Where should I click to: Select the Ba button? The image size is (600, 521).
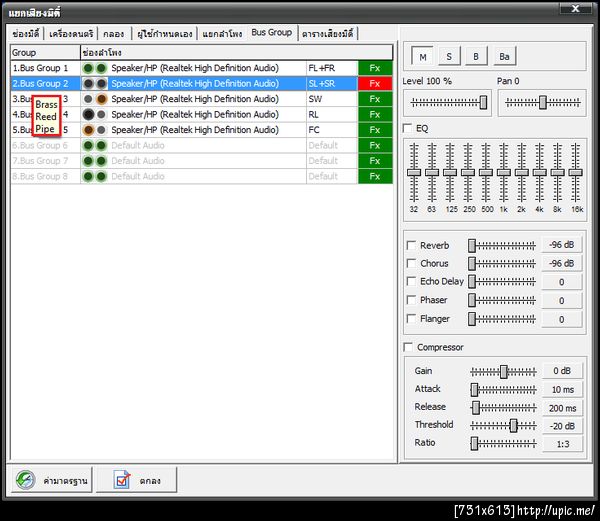click(504, 57)
